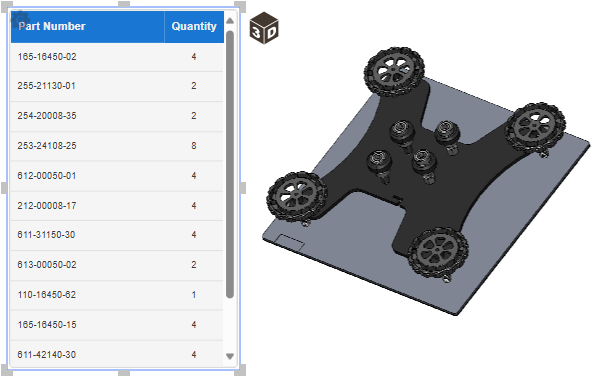Select part number 165-16450-02
The height and width of the screenshot is (377, 599).
point(47,57)
